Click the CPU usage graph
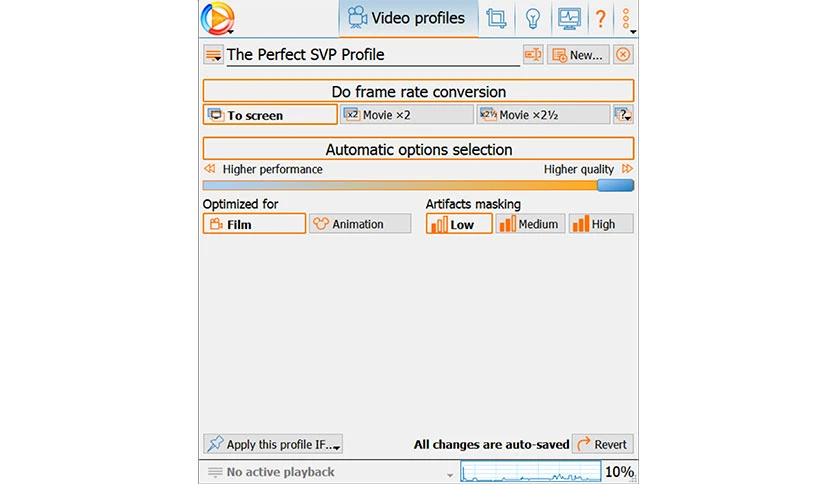This screenshot has height=484, width=836. (530, 472)
